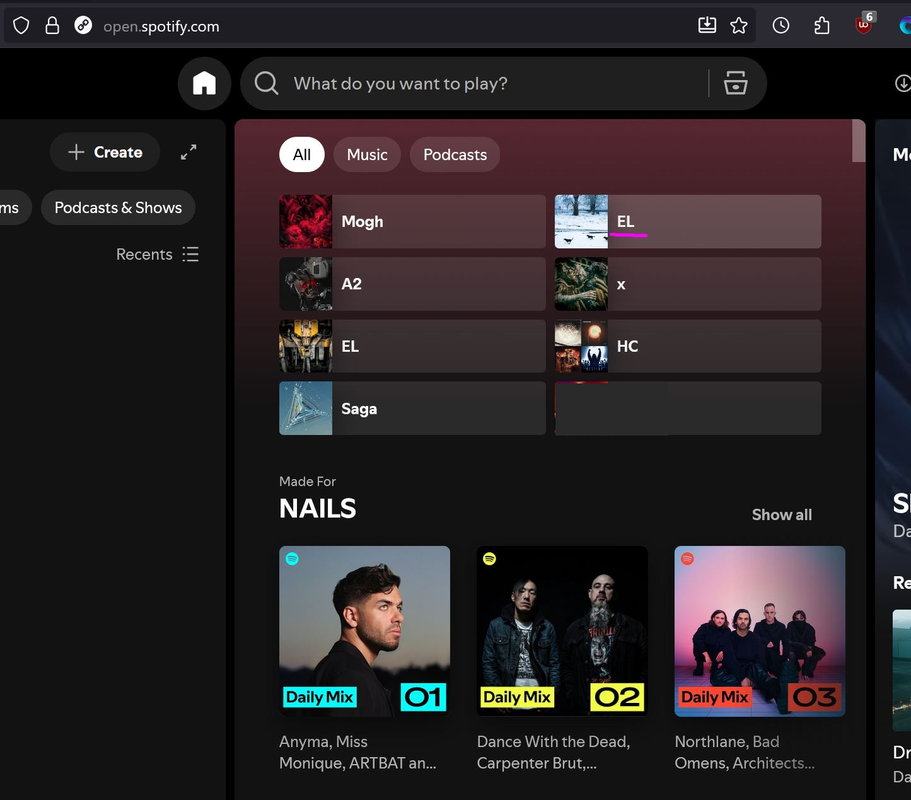Open Daily Mix 03 cover thumbnail
911x800 pixels.
click(759, 631)
